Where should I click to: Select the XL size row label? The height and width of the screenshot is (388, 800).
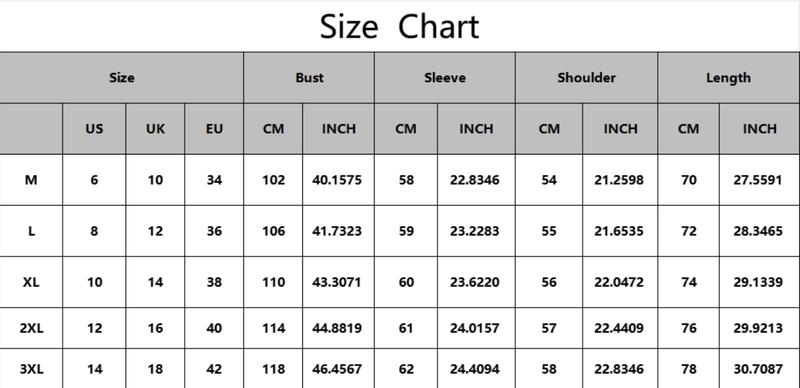click(31, 282)
